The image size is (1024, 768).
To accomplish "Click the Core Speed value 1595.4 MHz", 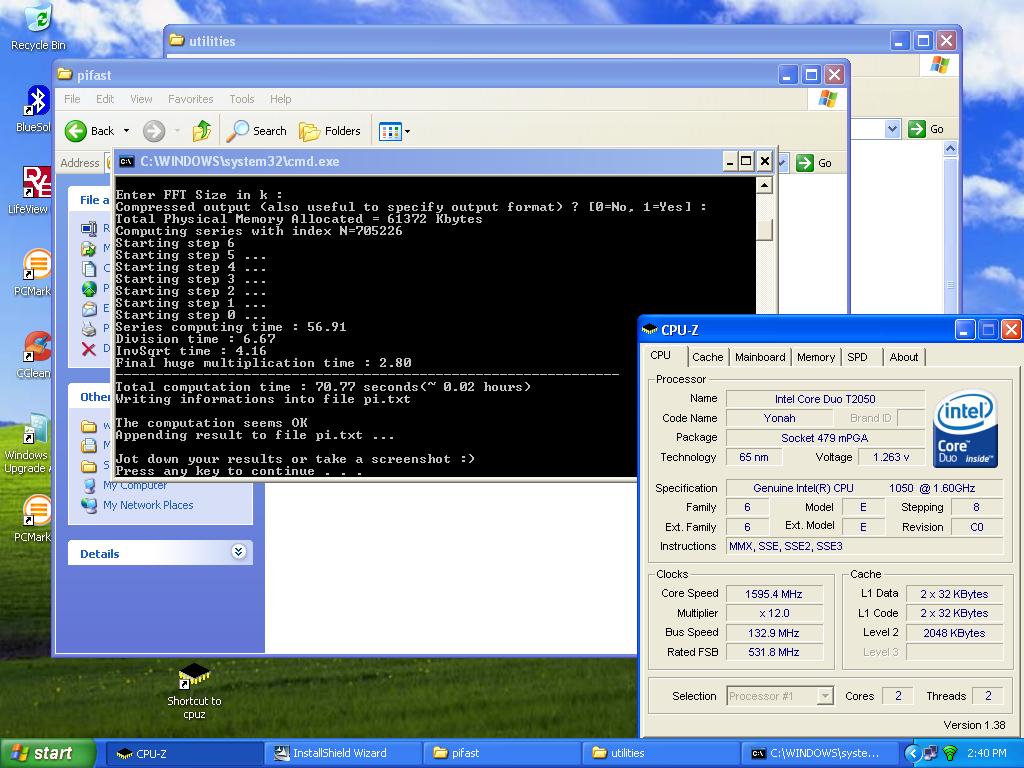I will pos(774,594).
